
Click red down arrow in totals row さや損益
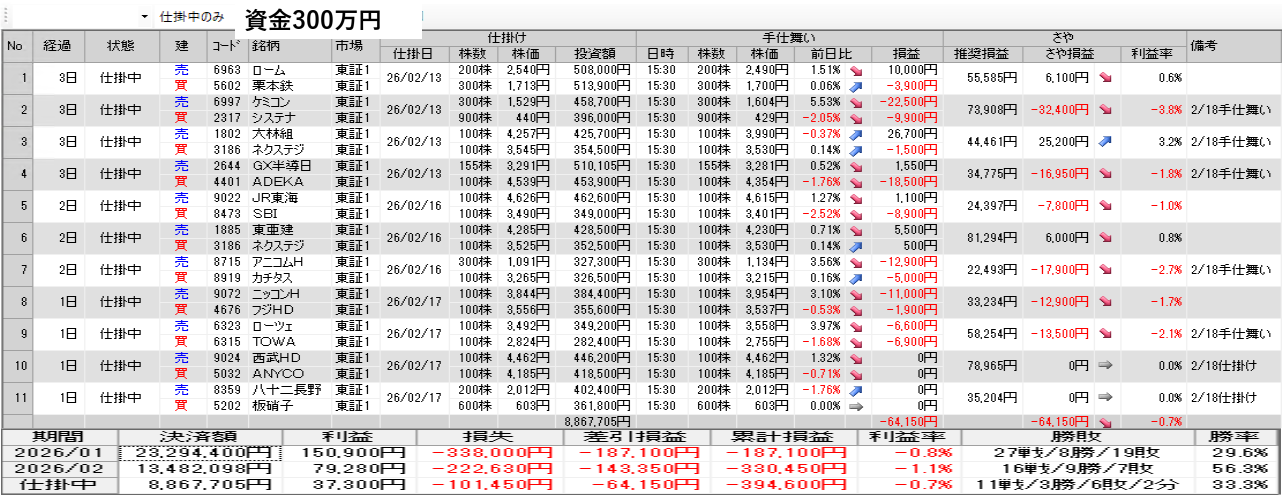pos(1106,422)
